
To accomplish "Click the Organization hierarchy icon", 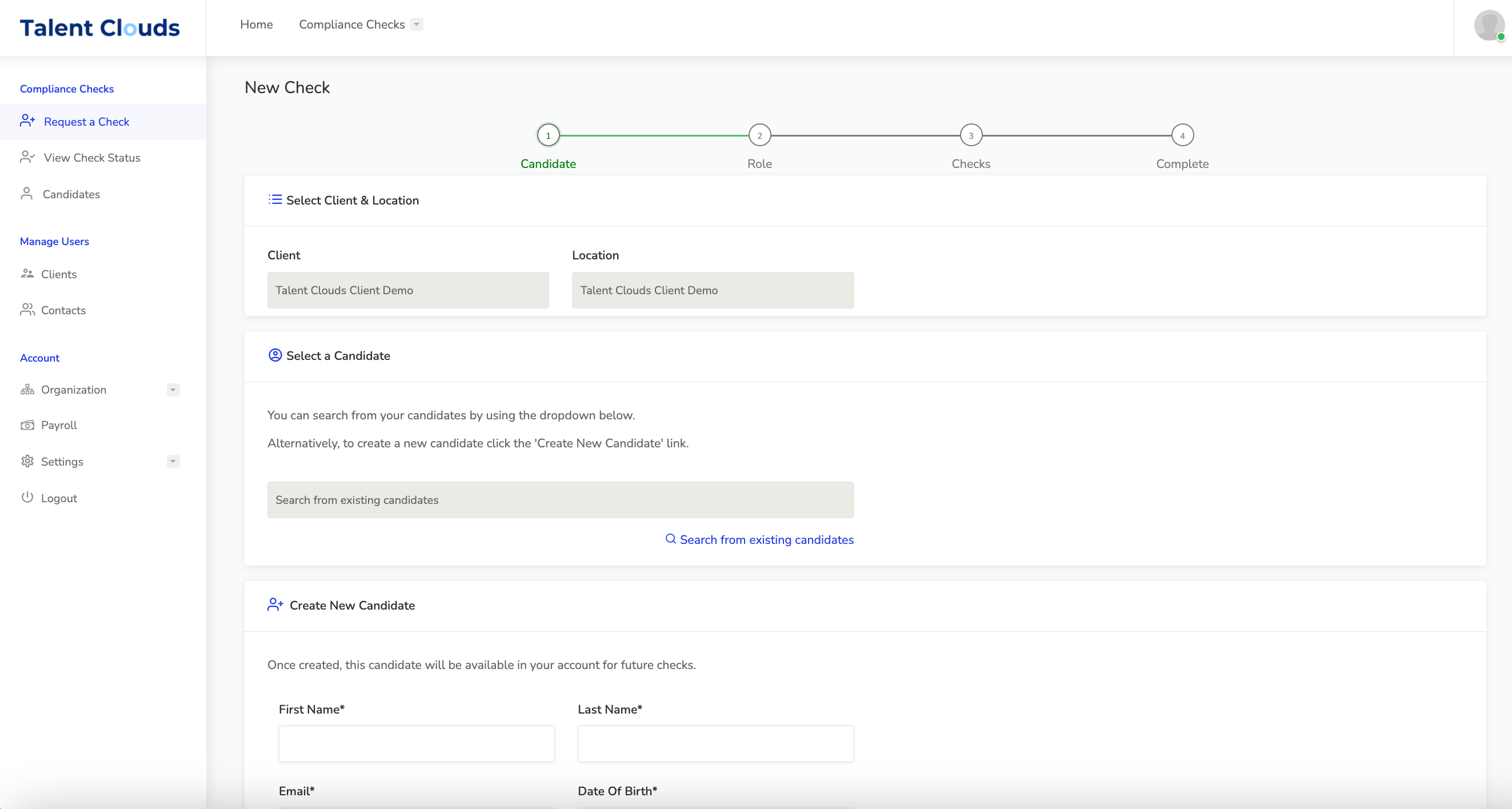I will (27, 390).
